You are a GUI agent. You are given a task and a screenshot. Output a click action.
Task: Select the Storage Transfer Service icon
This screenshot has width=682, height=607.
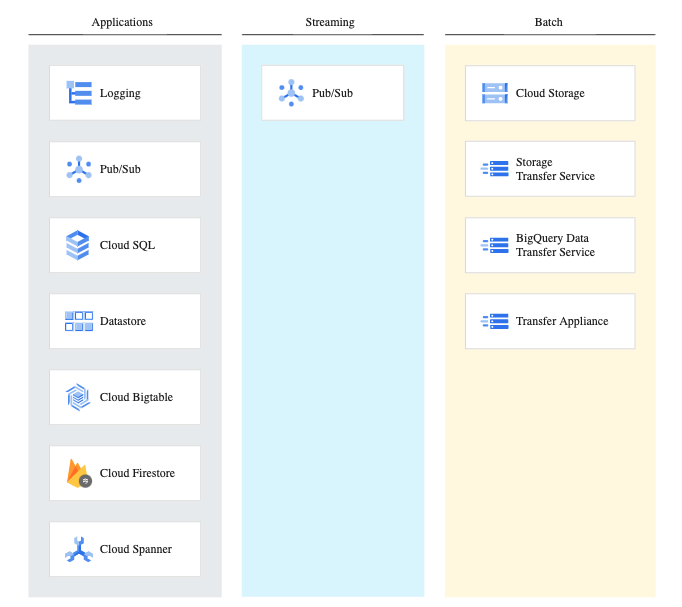tap(494, 169)
